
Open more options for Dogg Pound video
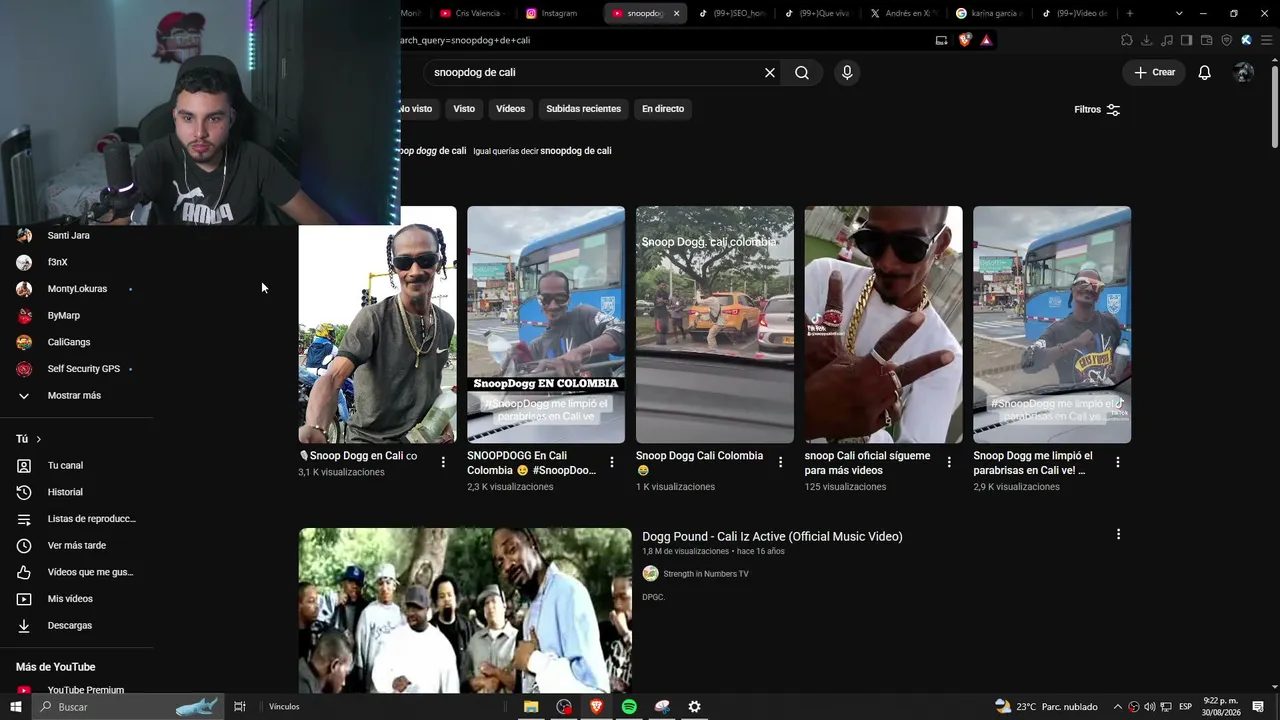tap(1118, 535)
